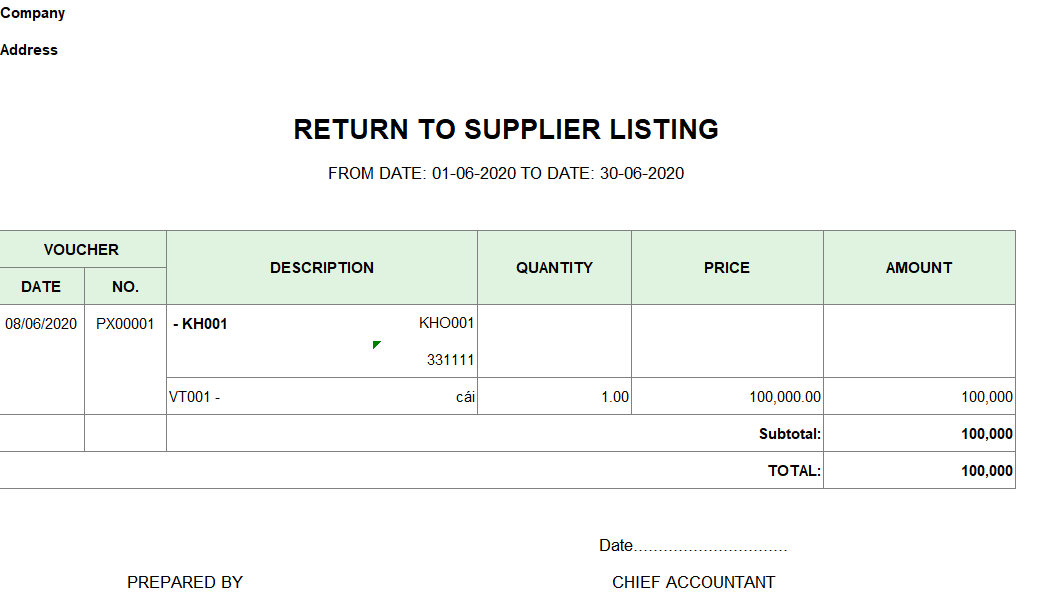Select the KHO001 warehouse code
Image resolution: width=1038 pixels, height=607 pixels.
(x=446, y=323)
